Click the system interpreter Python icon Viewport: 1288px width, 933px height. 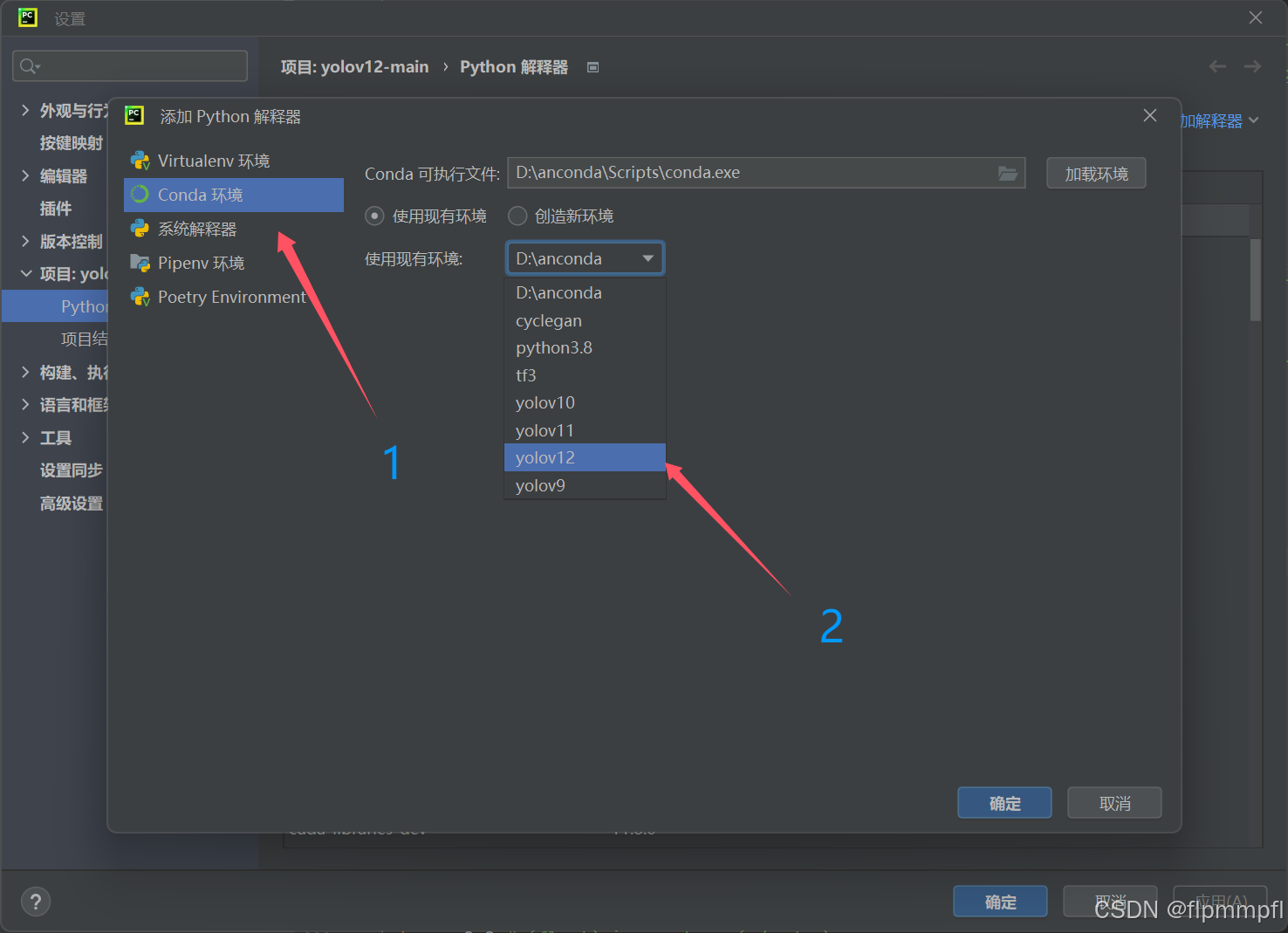pyautogui.click(x=140, y=229)
